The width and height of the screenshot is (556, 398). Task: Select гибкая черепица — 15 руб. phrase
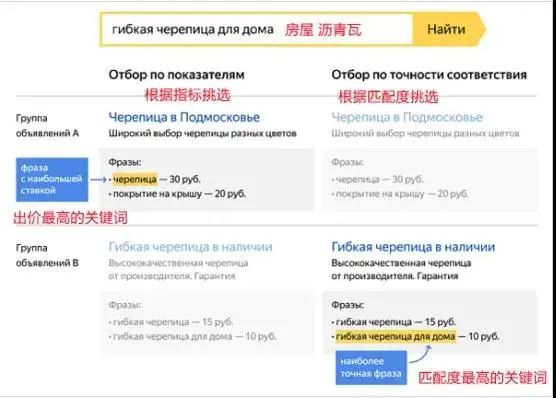pos(394,322)
